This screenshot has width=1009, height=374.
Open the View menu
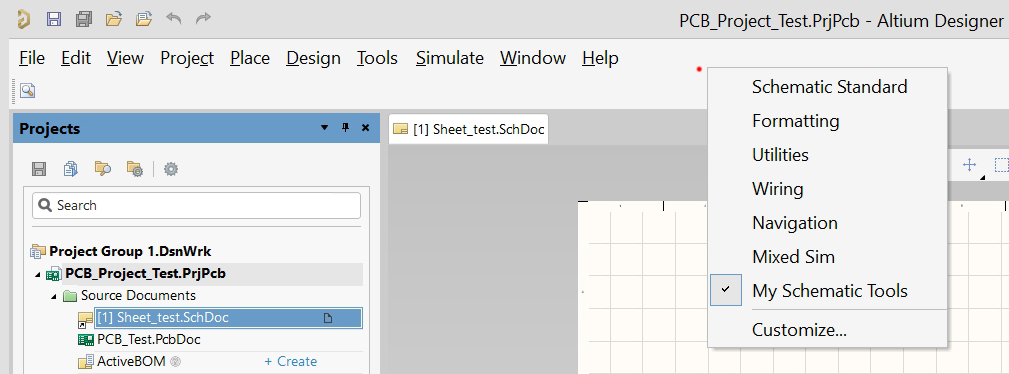(125, 58)
